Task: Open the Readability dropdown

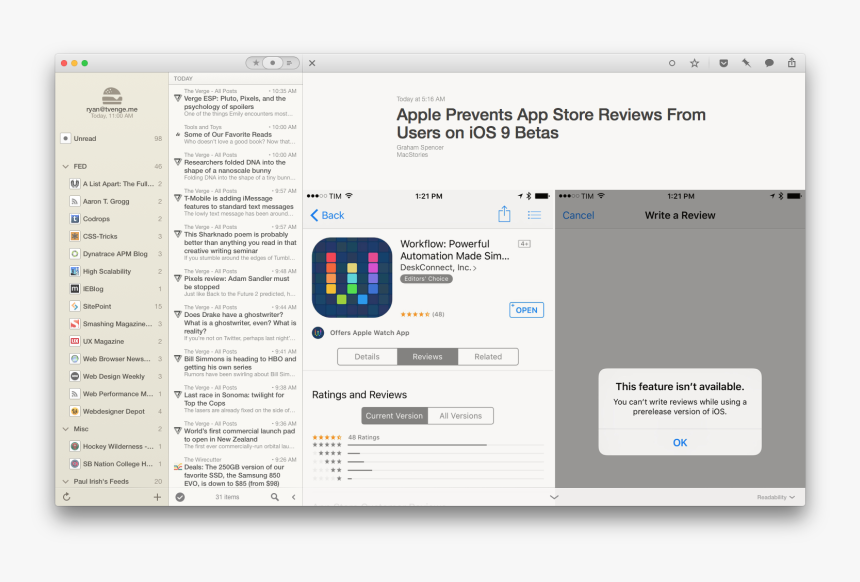Action: pyautogui.click(x=774, y=496)
